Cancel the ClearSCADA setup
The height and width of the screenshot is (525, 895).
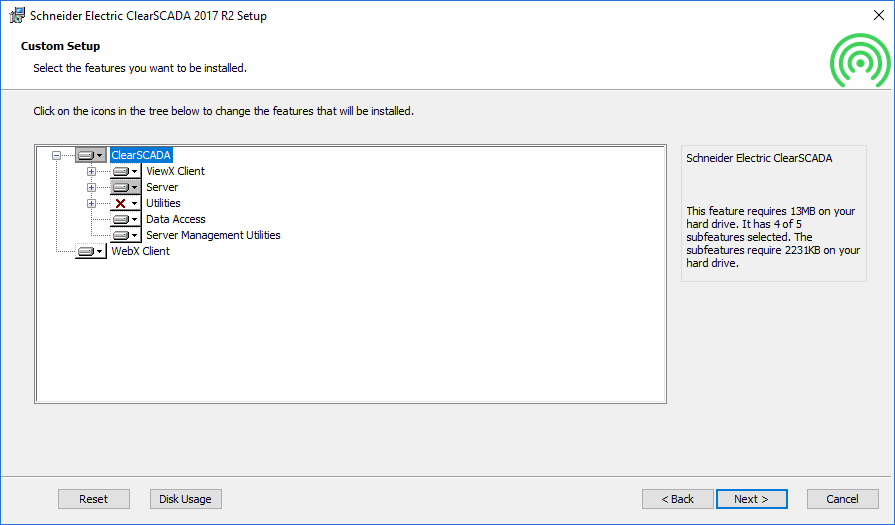pyautogui.click(x=842, y=499)
